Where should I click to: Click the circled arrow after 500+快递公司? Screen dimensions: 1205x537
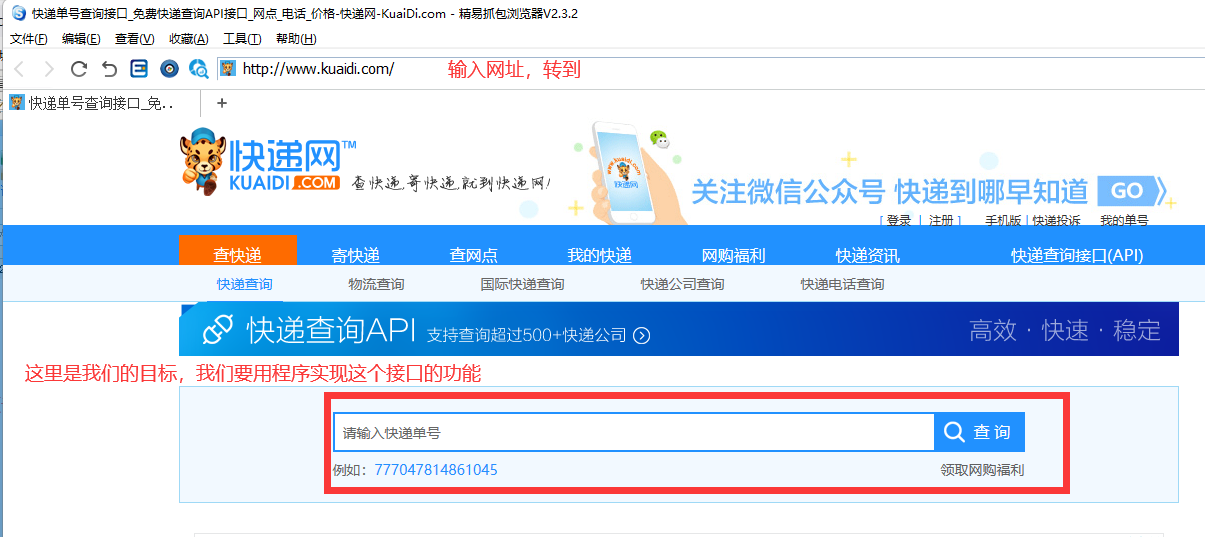click(642, 335)
